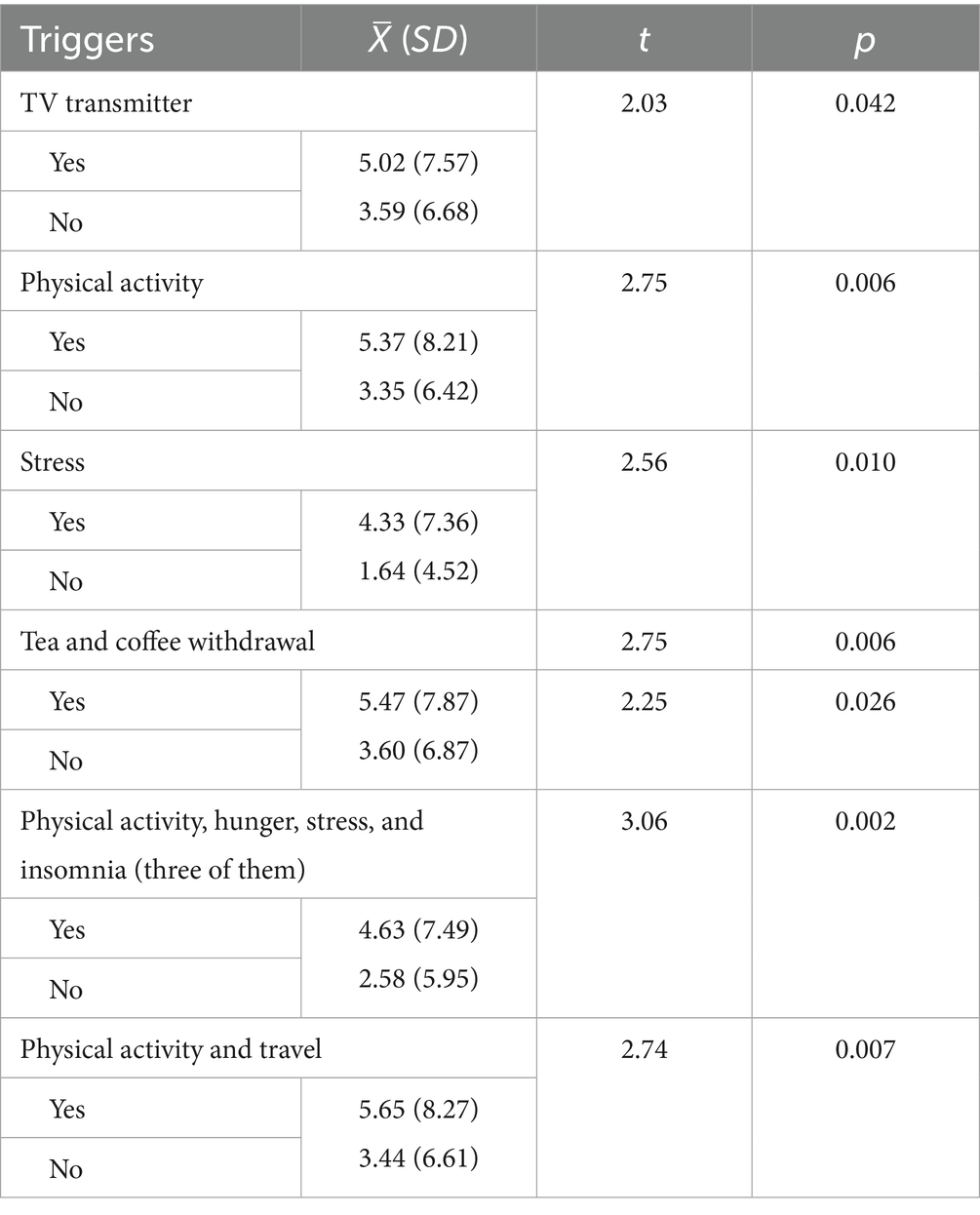Screen dimensions: 980x1215
Task: Click the 5.02 (7.57) mean value
Action: 418,162
